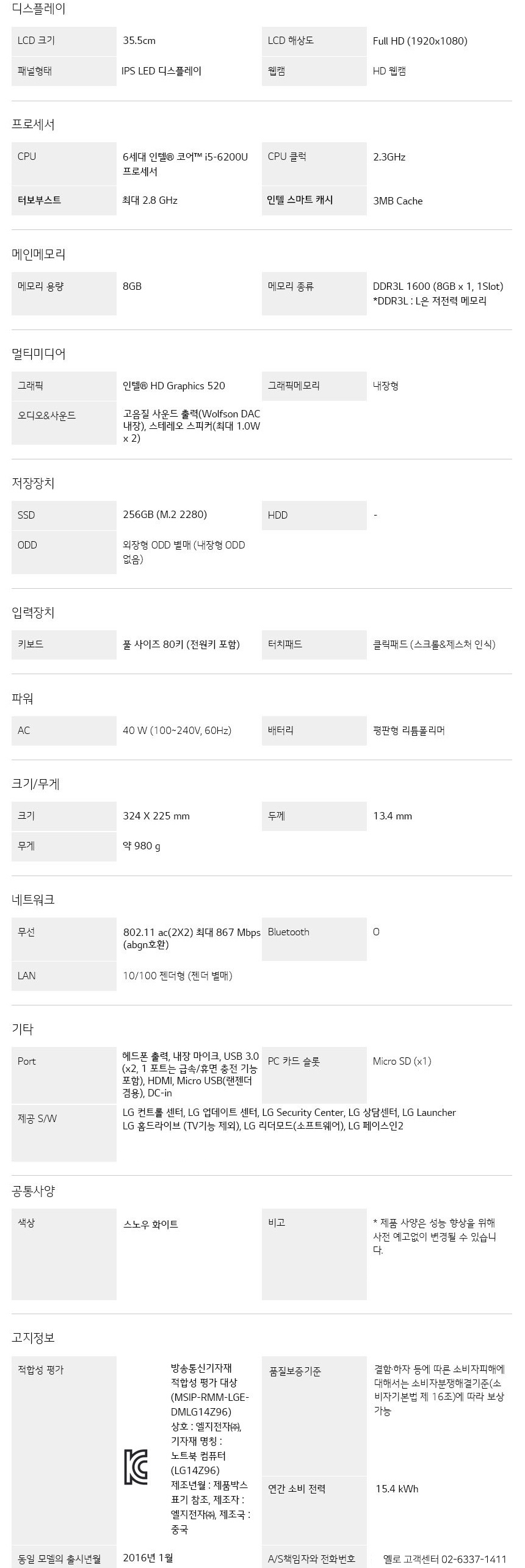
Task: Click the 터치패드 label cell
Action: pos(314,644)
